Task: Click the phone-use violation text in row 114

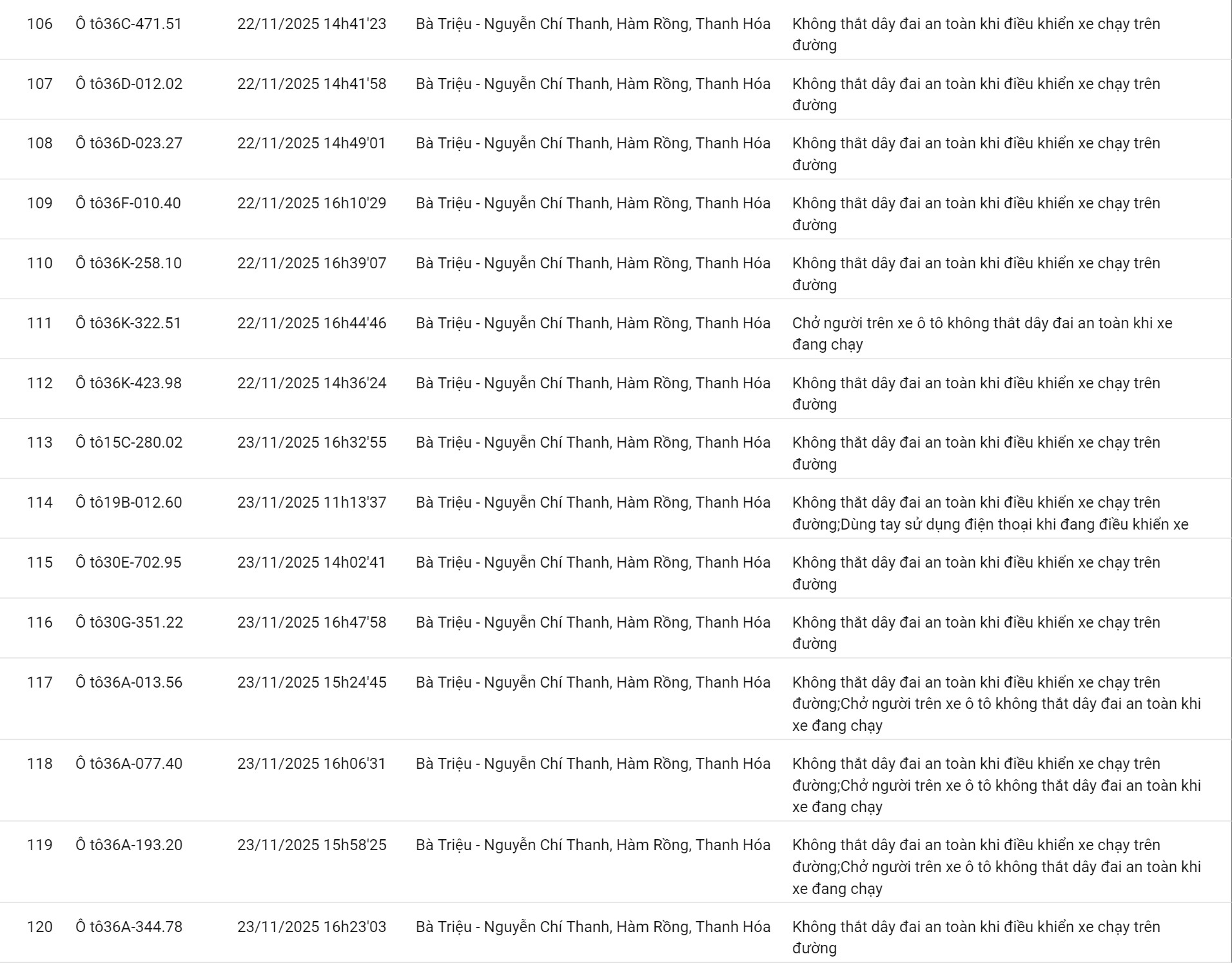Action: [x=1015, y=524]
